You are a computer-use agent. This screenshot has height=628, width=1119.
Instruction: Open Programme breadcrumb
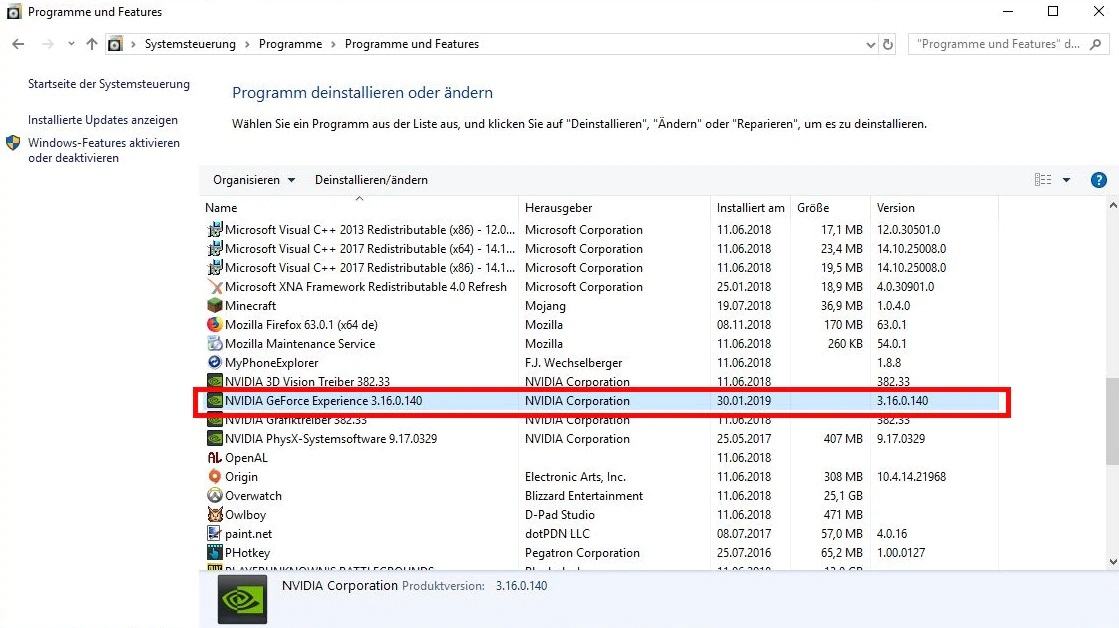coord(290,44)
